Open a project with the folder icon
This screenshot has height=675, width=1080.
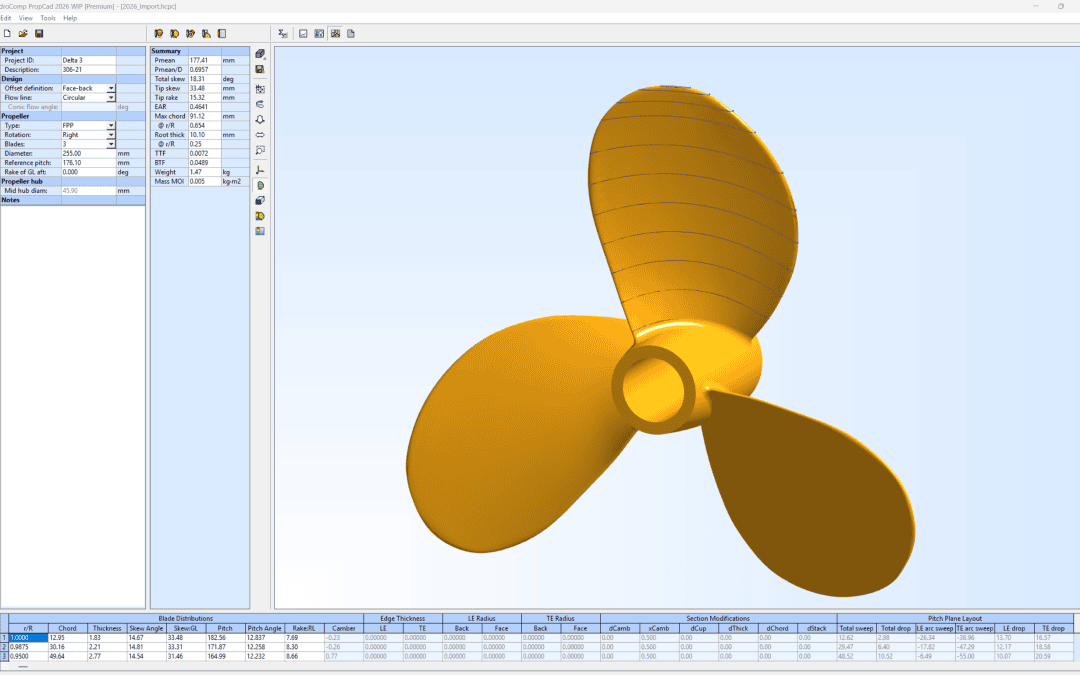tap(23, 33)
